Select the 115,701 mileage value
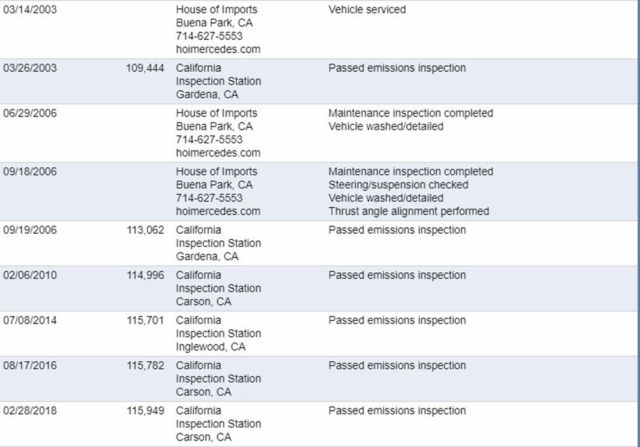Screen dimensions: 640x447 click(x=145, y=320)
